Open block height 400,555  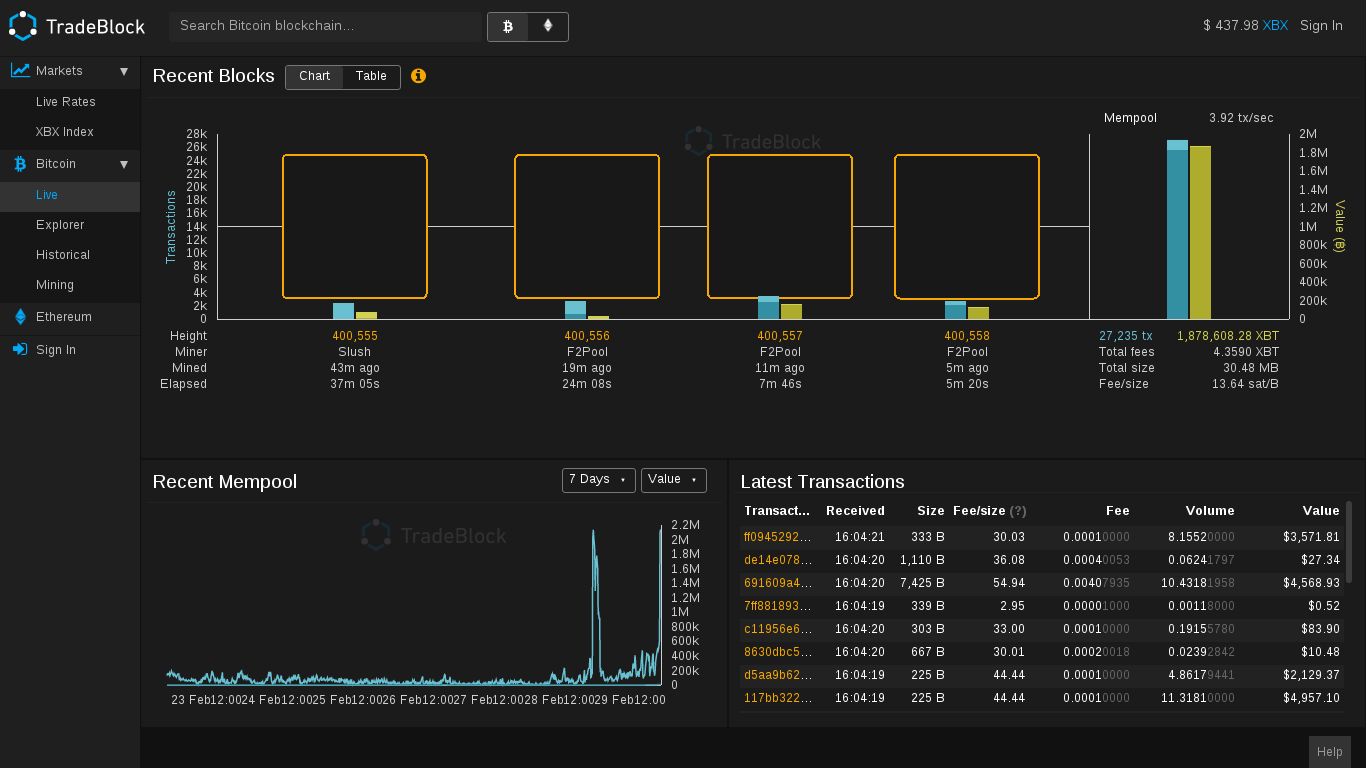(355, 337)
